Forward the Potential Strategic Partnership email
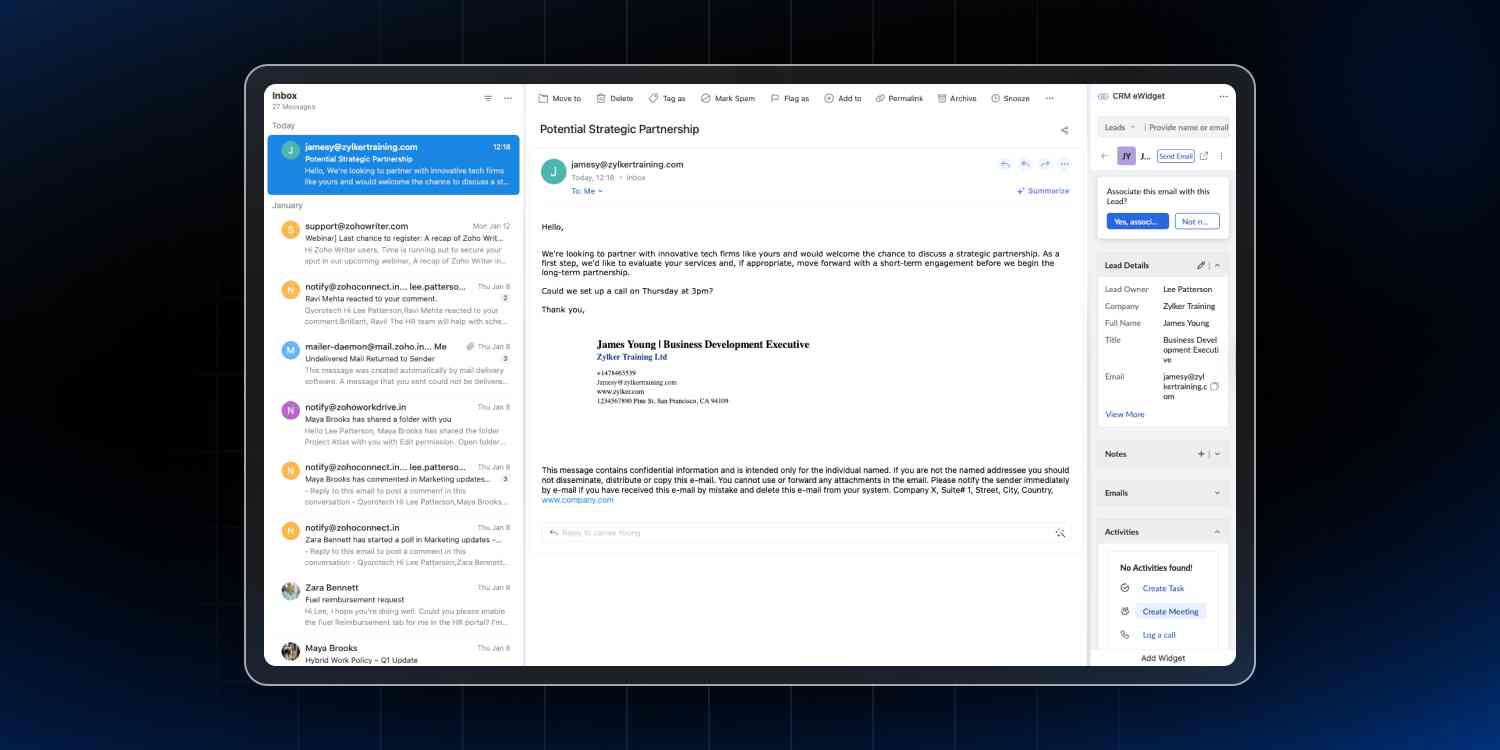Image resolution: width=1500 pixels, height=750 pixels. [x=1043, y=164]
